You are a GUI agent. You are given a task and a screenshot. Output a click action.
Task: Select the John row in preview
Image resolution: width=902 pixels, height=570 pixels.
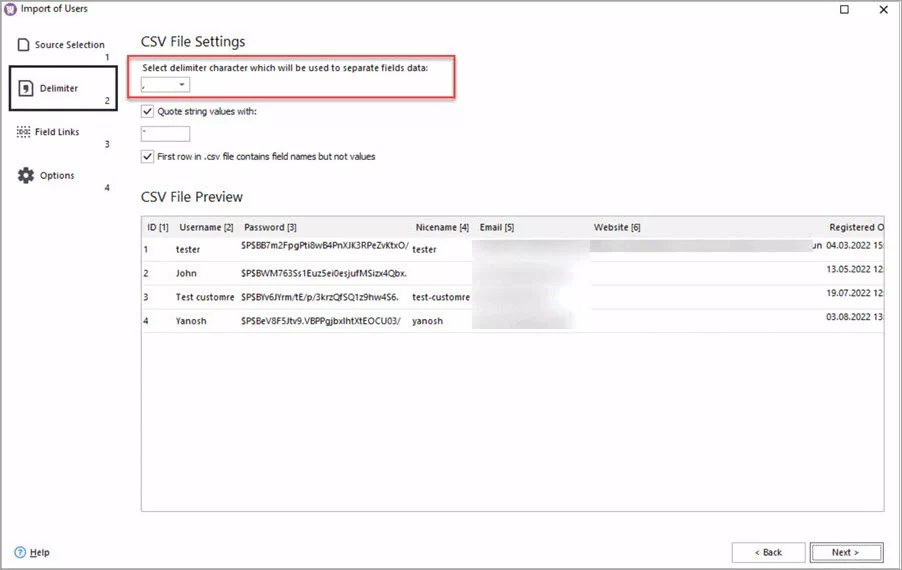point(186,273)
